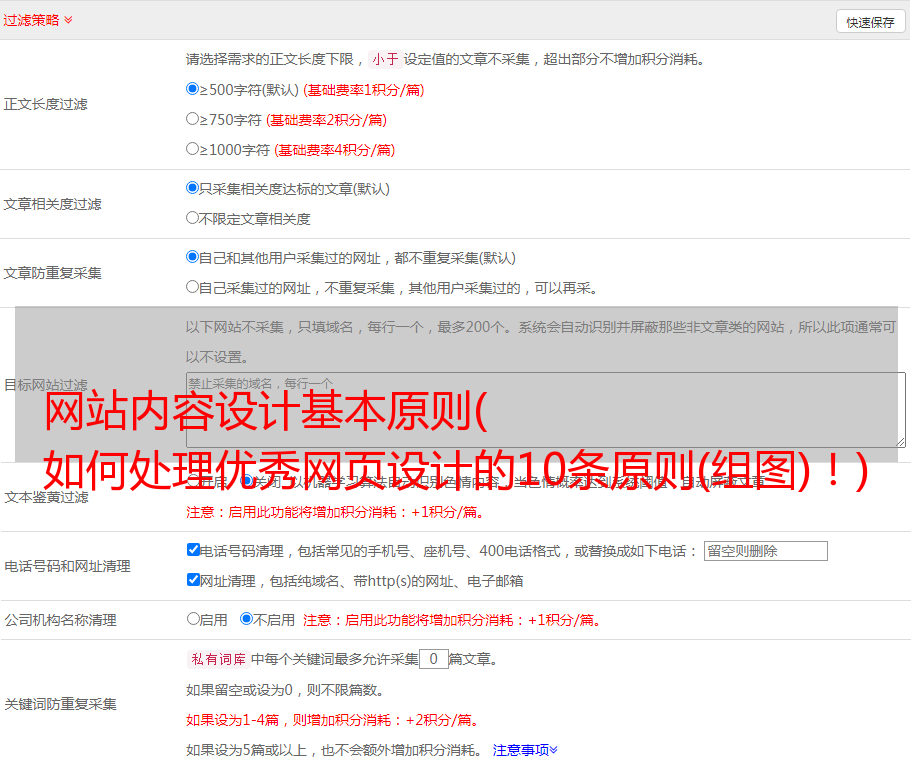This screenshot has width=912, height=768.
Task: Click the 快速保存 button
Action: [x=869, y=22]
